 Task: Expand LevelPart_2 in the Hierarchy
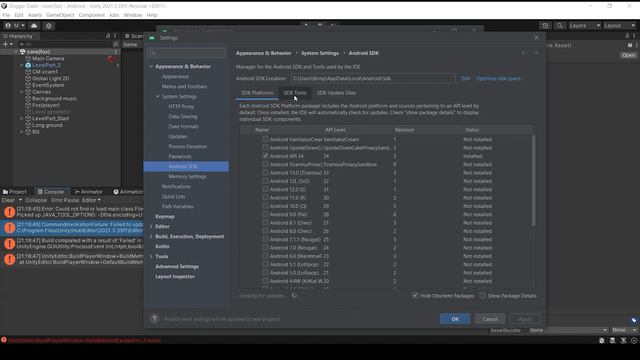(22, 65)
